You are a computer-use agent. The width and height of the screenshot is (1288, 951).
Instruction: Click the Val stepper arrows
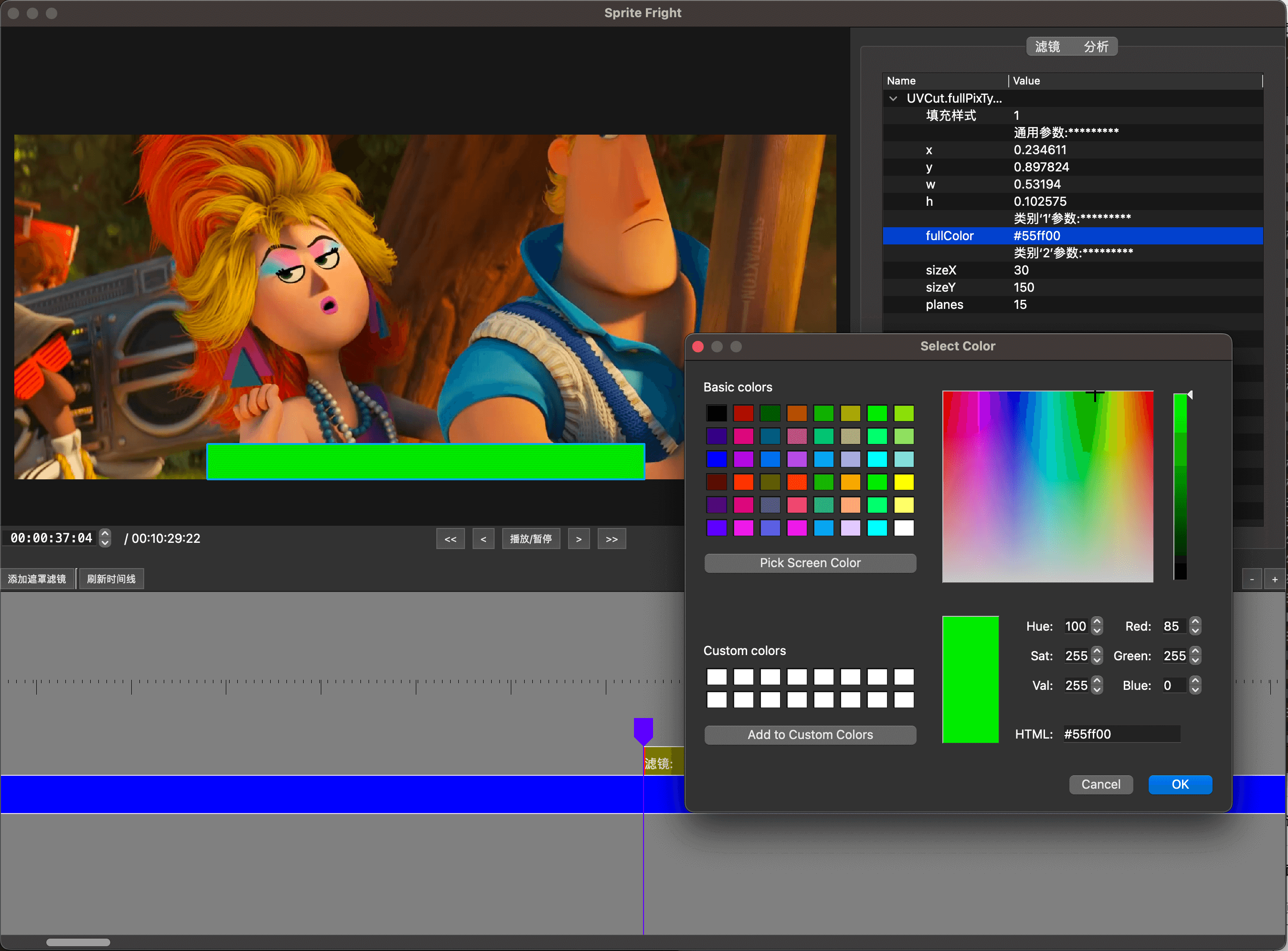[x=1097, y=686]
